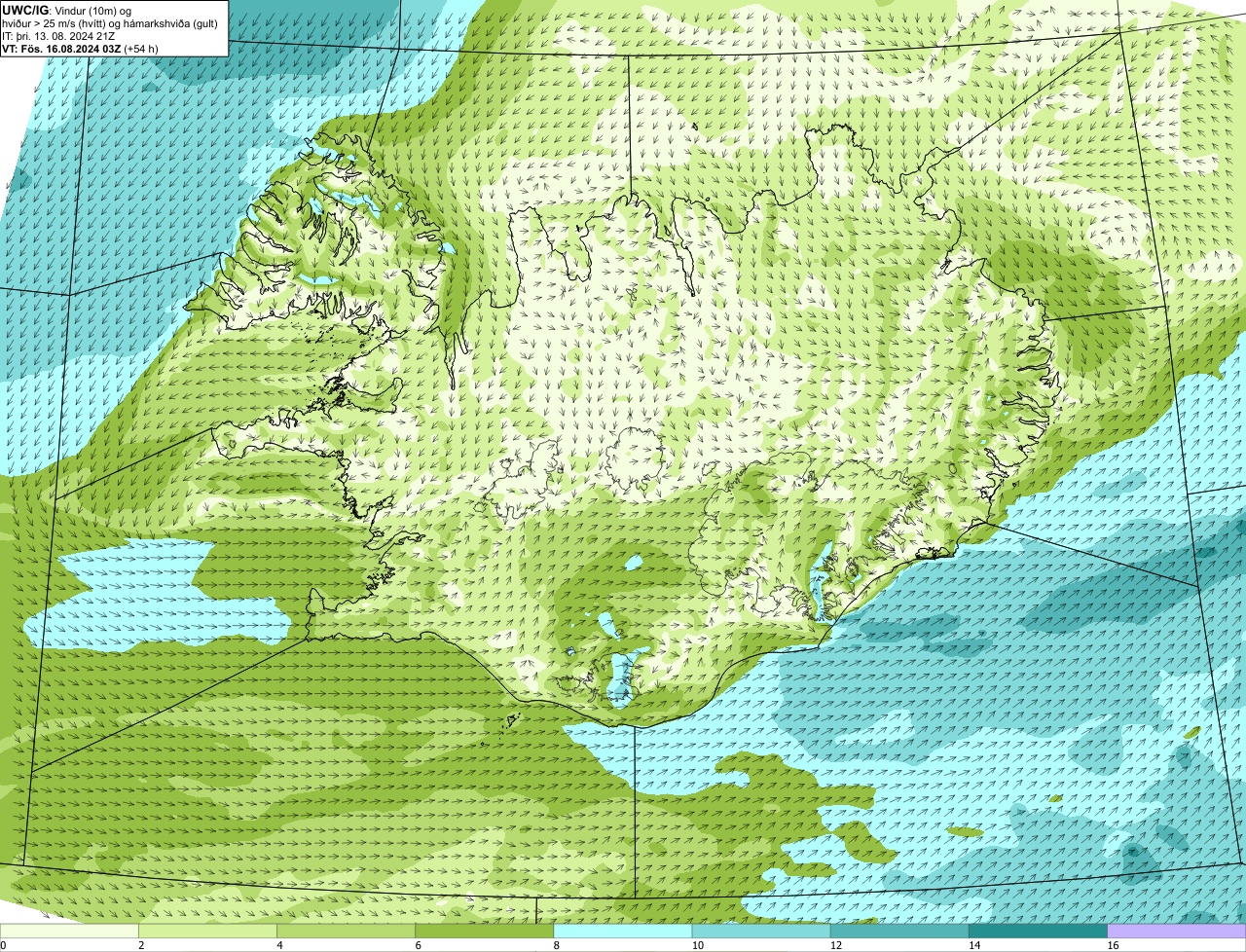This screenshot has height=952, width=1246.
Task: Click the 12–14 m/s teal legend swatch
Action: tap(900, 932)
